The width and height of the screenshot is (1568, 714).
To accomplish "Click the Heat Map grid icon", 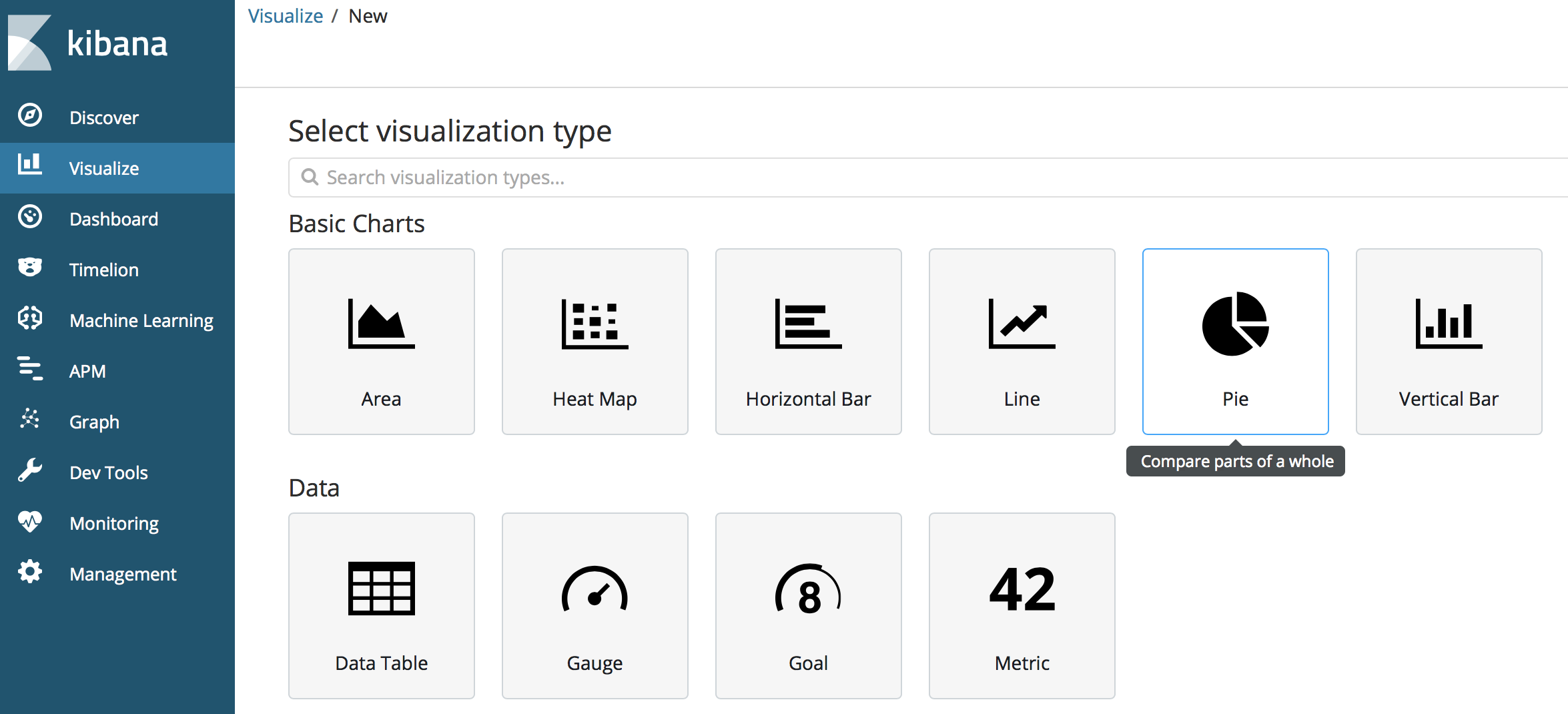I will pyautogui.click(x=595, y=324).
